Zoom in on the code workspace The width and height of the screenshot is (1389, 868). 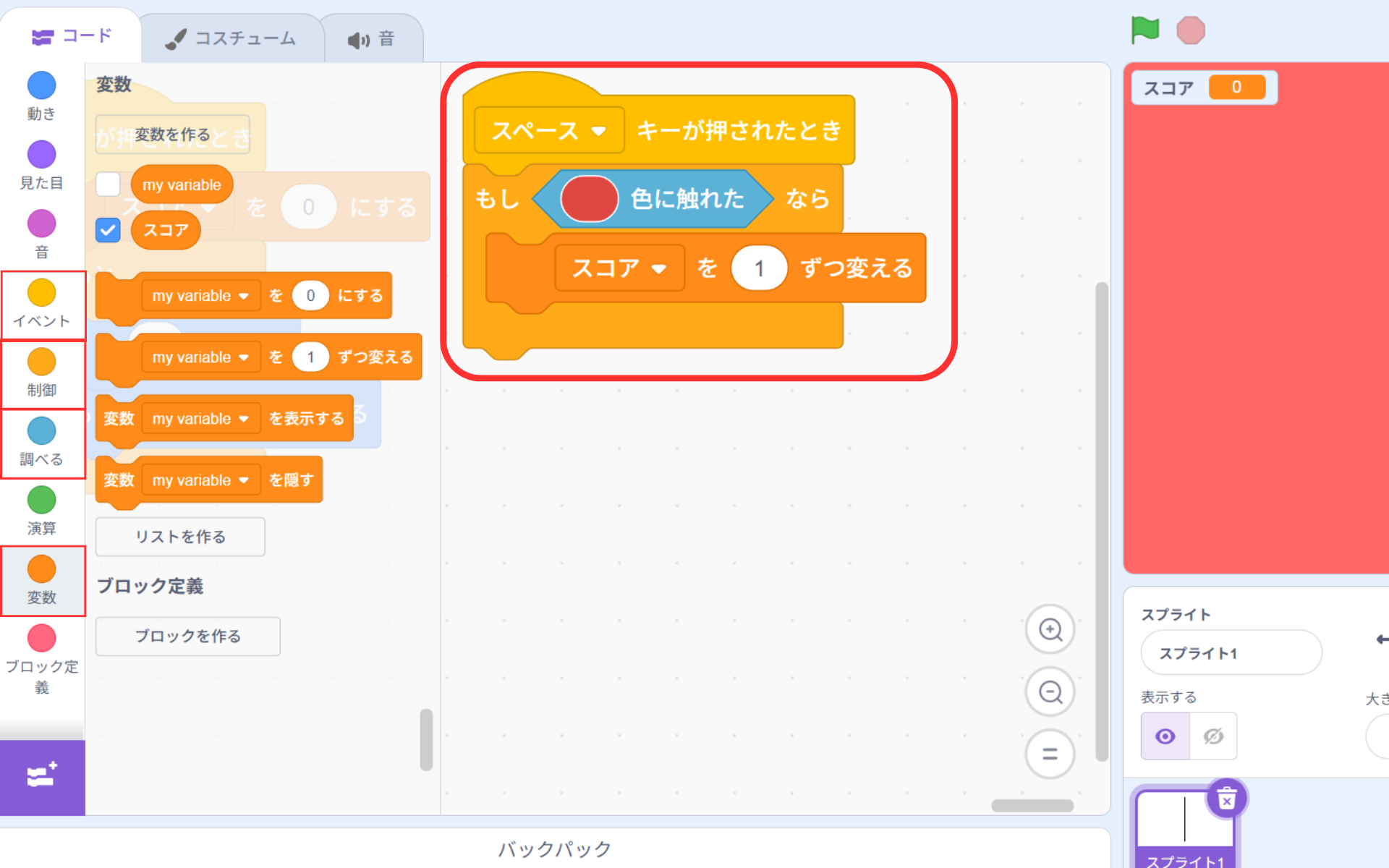point(1050,629)
